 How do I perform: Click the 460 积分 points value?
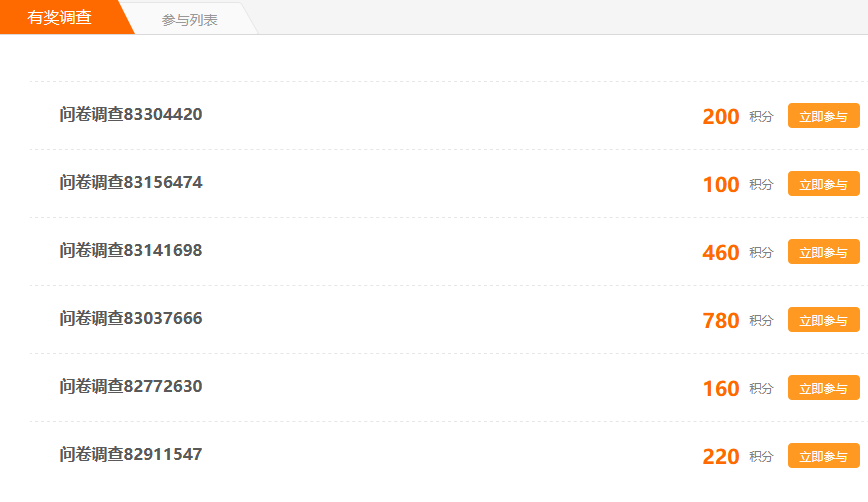coord(721,253)
